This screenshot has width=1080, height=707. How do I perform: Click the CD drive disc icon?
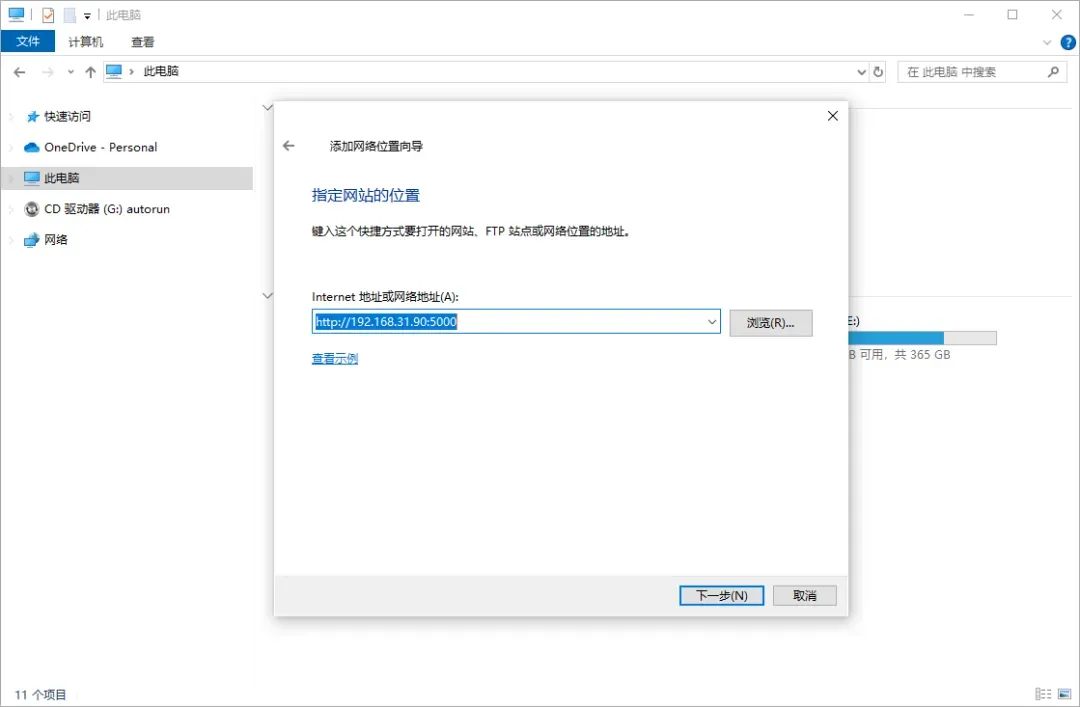coord(32,209)
